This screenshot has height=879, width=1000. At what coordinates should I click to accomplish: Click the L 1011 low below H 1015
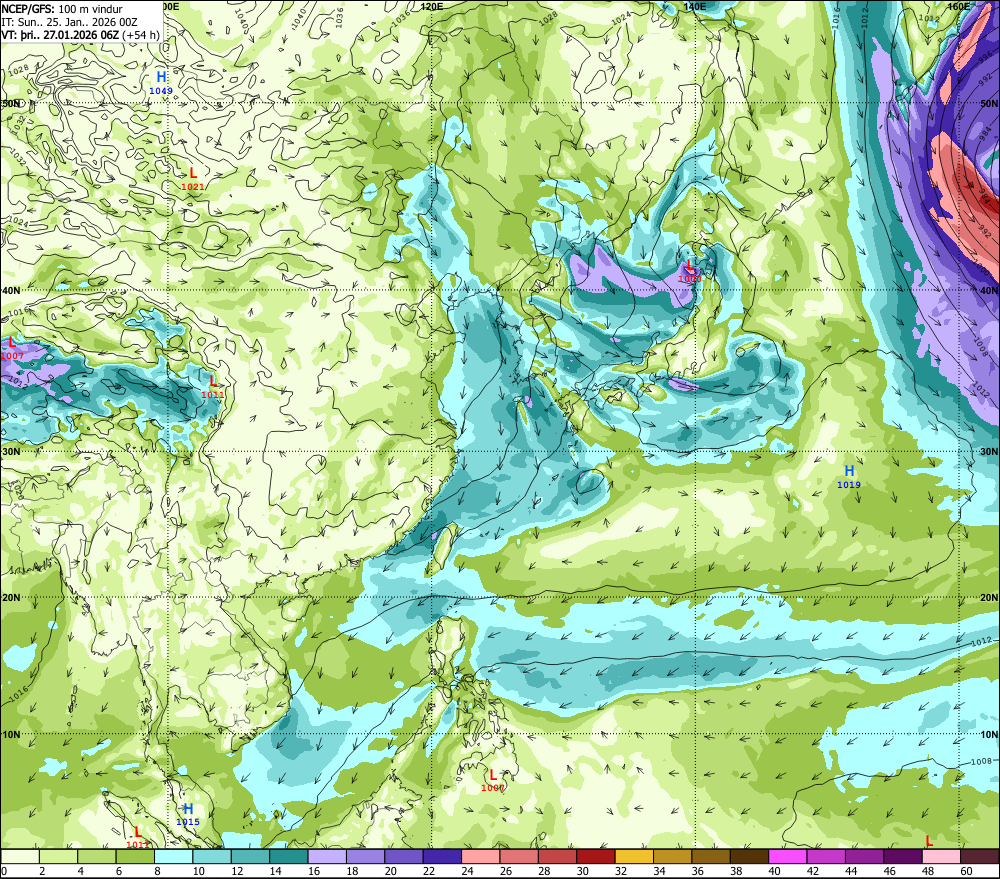(138, 838)
